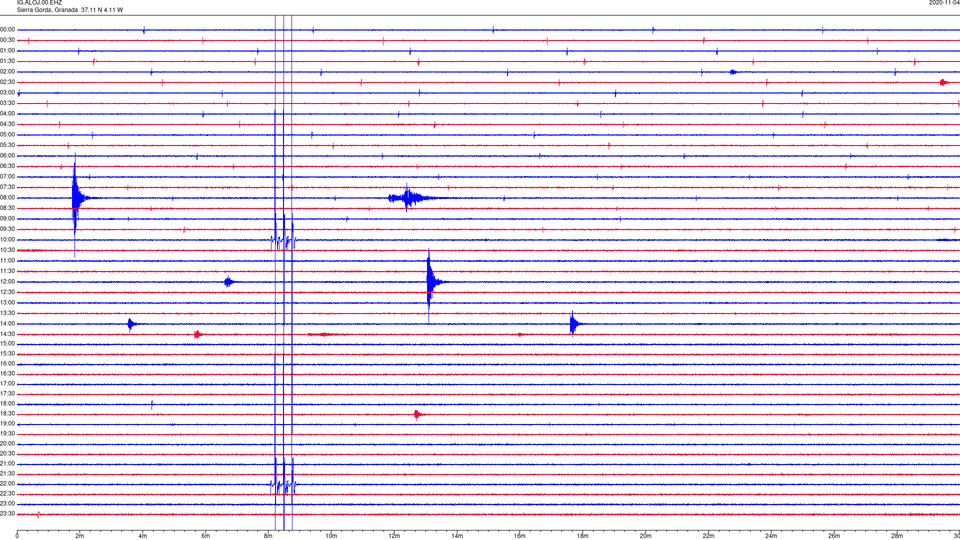The width and height of the screenshot is (960, 540).
Task: Select the 02:00 trace time label
Action: coord(7,72)
